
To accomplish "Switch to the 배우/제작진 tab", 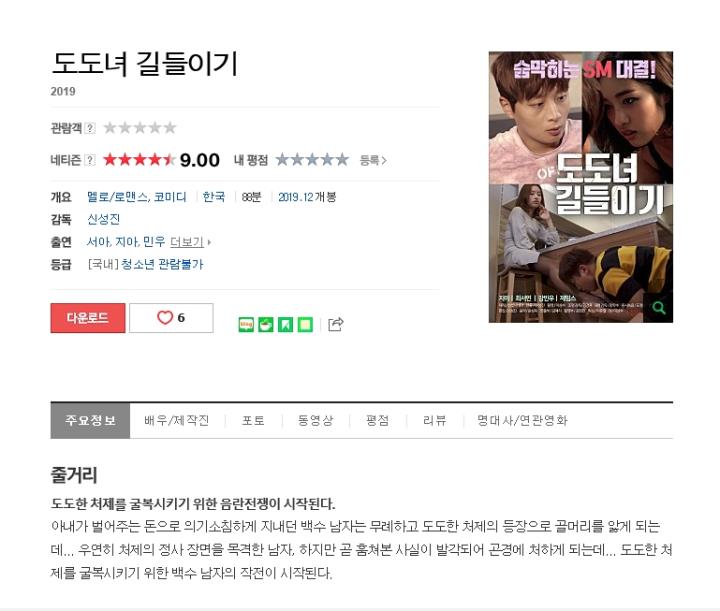I will [177, 420].
